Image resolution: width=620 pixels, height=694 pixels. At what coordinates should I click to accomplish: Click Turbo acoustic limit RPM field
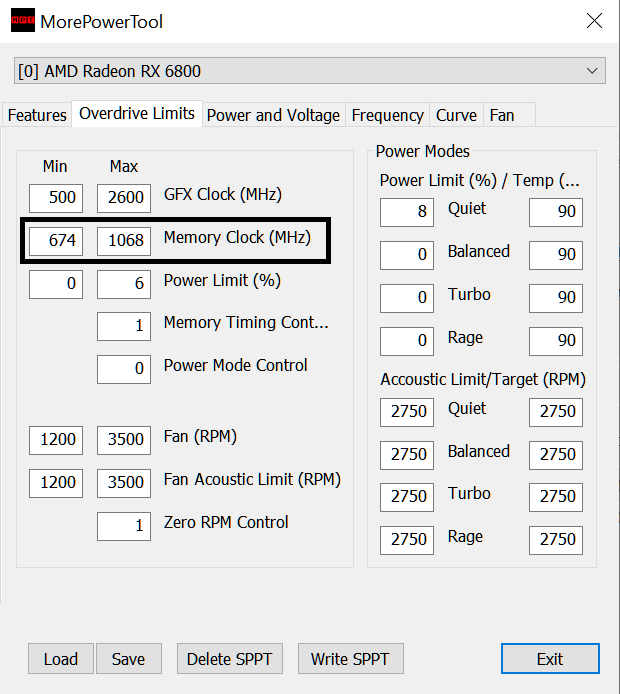tap(407, 497)
